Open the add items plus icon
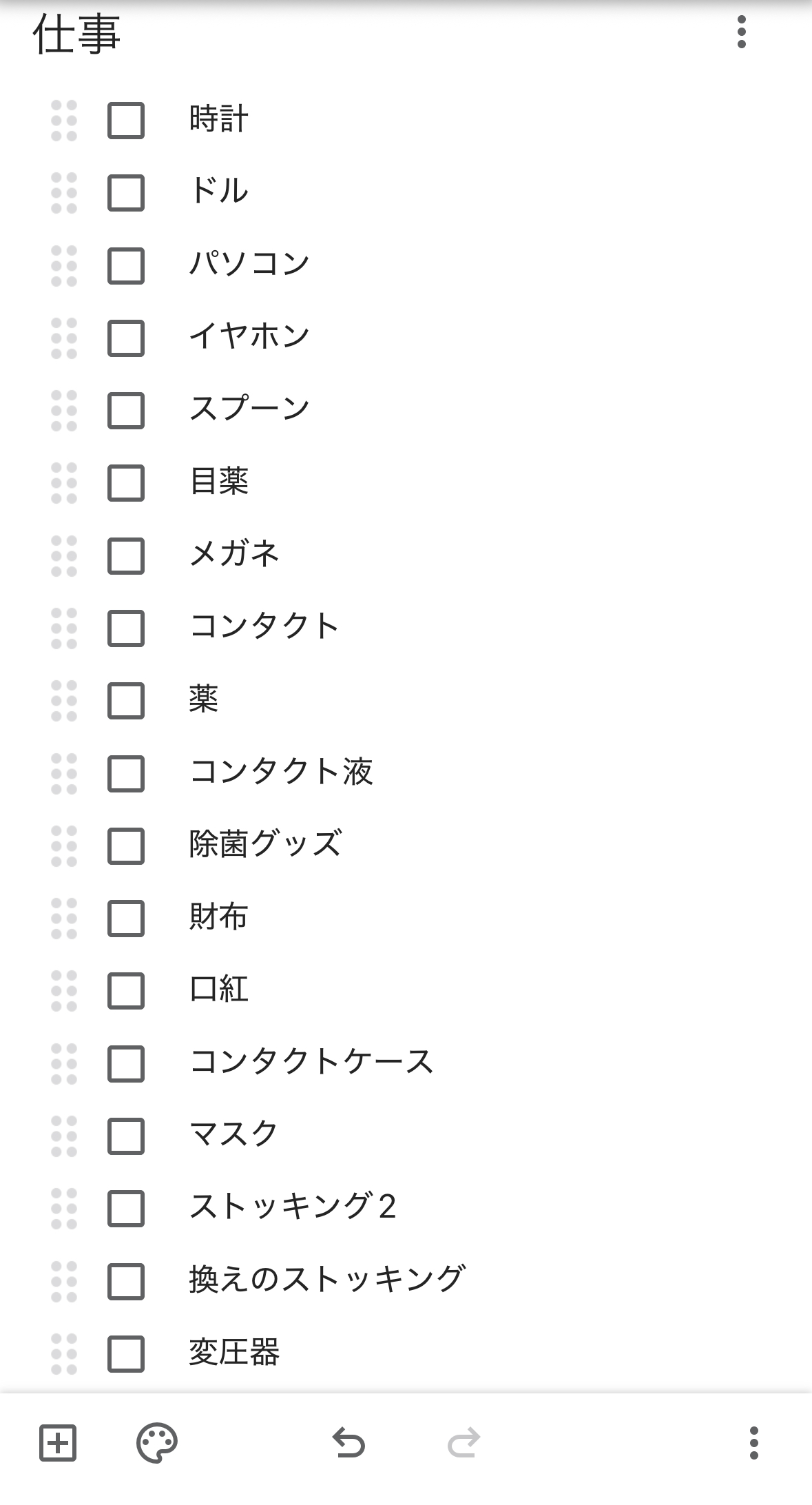The width and height of the screenshot is (812, 1505). (58, 1442)
